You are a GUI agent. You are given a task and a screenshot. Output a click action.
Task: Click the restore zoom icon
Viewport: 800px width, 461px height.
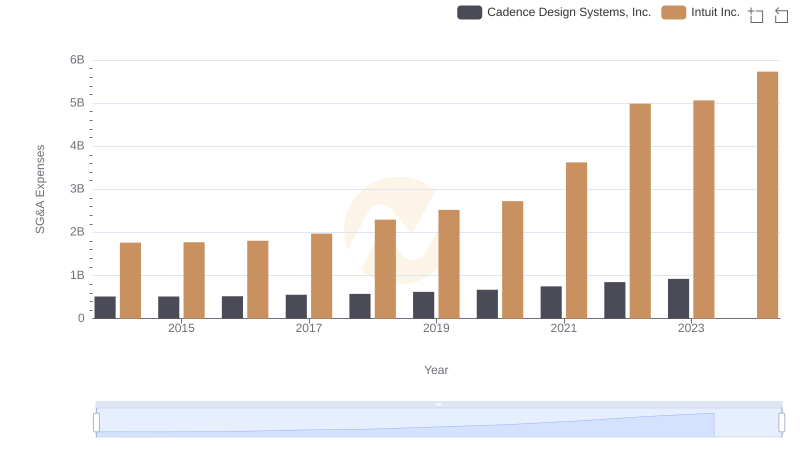click(781, 15)
